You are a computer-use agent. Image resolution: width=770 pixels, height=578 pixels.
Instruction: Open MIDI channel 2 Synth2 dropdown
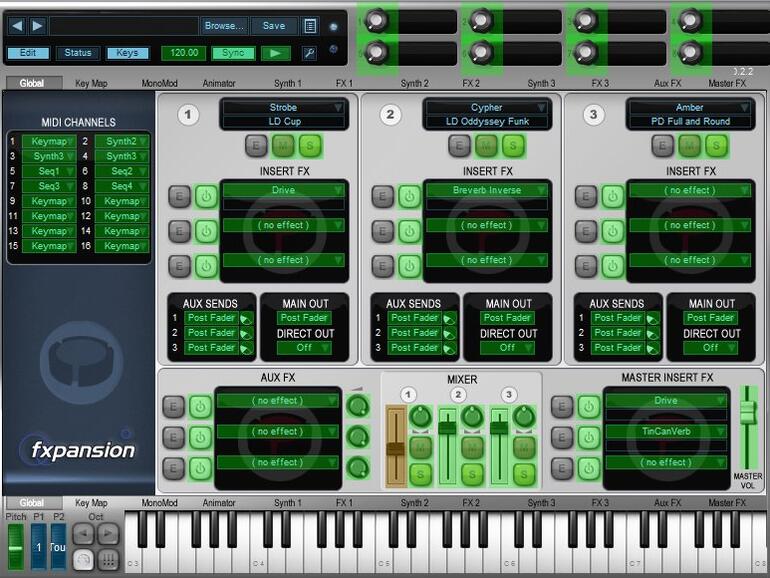122,141
